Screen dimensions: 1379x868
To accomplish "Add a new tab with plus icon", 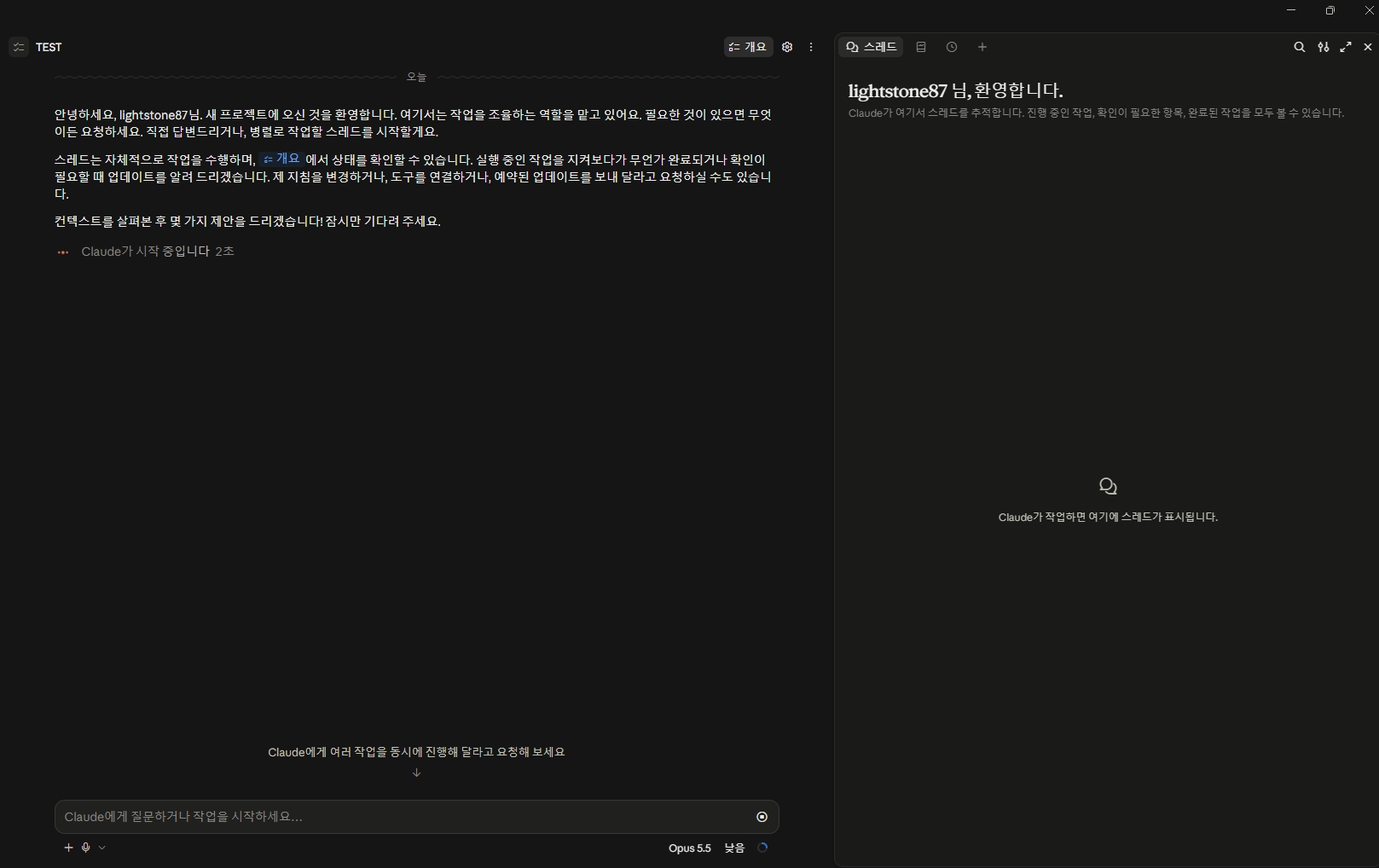I will point(982,47).
